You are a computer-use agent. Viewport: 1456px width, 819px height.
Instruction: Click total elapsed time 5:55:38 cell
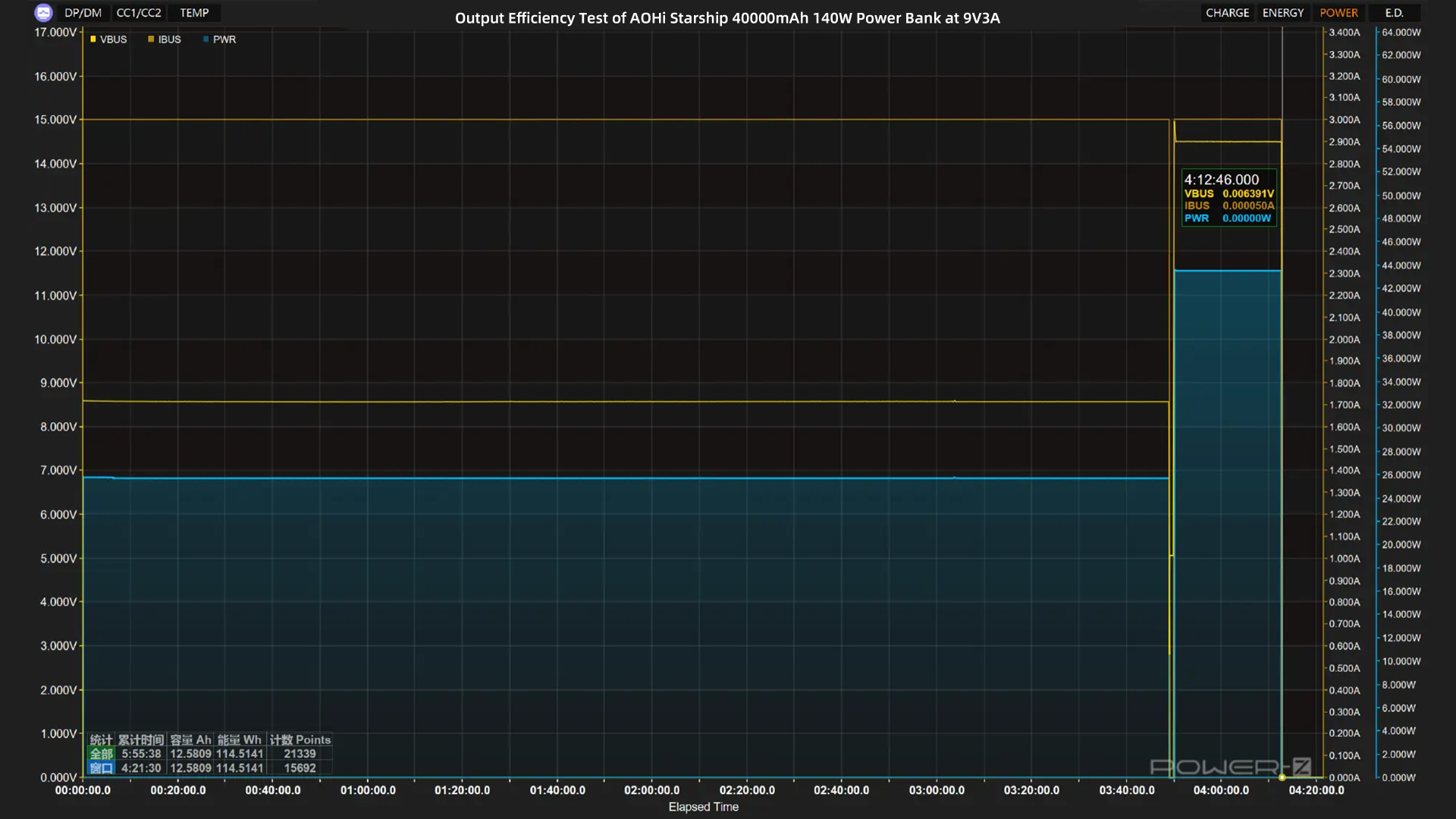[x=141, y=754]
